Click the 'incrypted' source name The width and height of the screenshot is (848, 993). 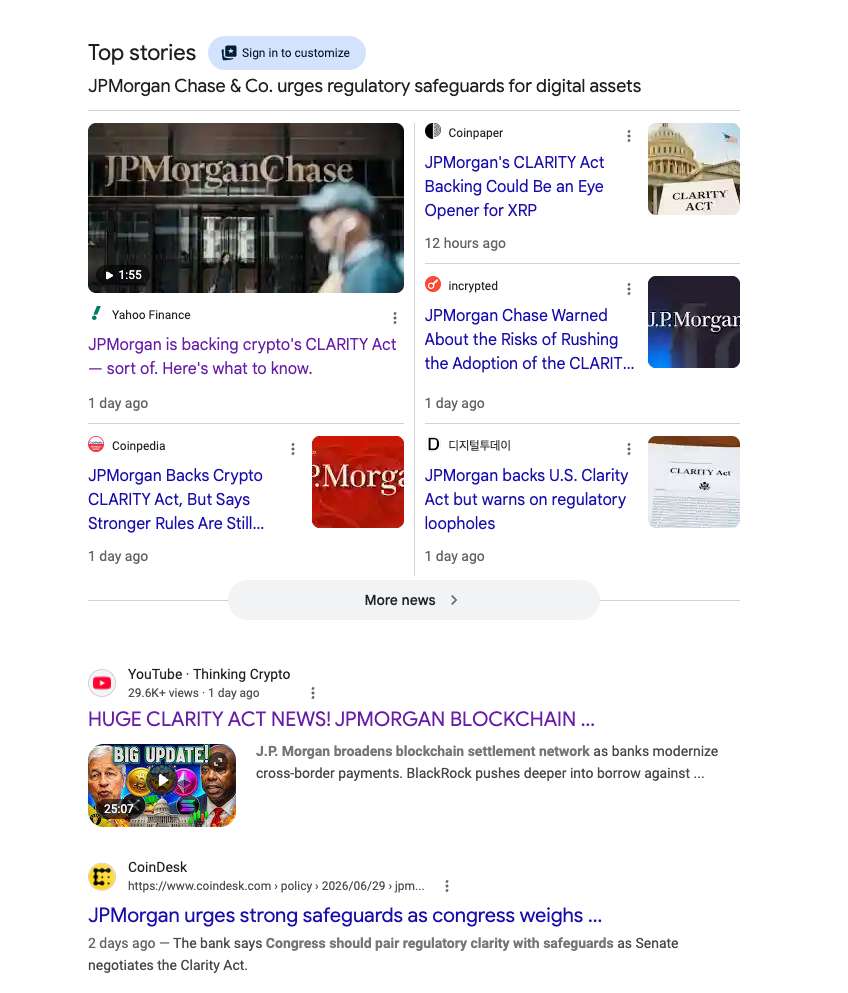tap(473, 286)
